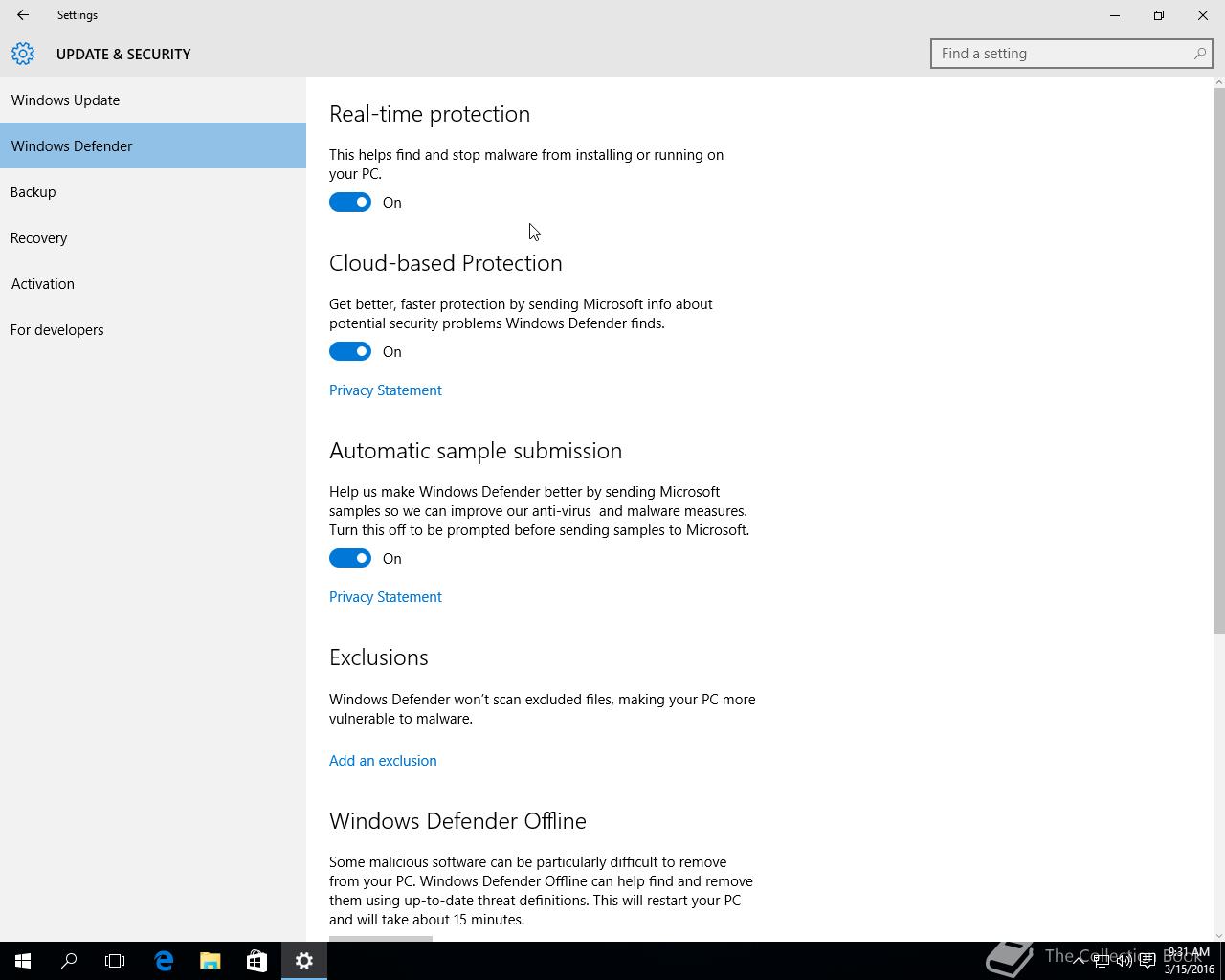
Task: Disable Cloud-based Protection toggle
Action: (350, 351)
